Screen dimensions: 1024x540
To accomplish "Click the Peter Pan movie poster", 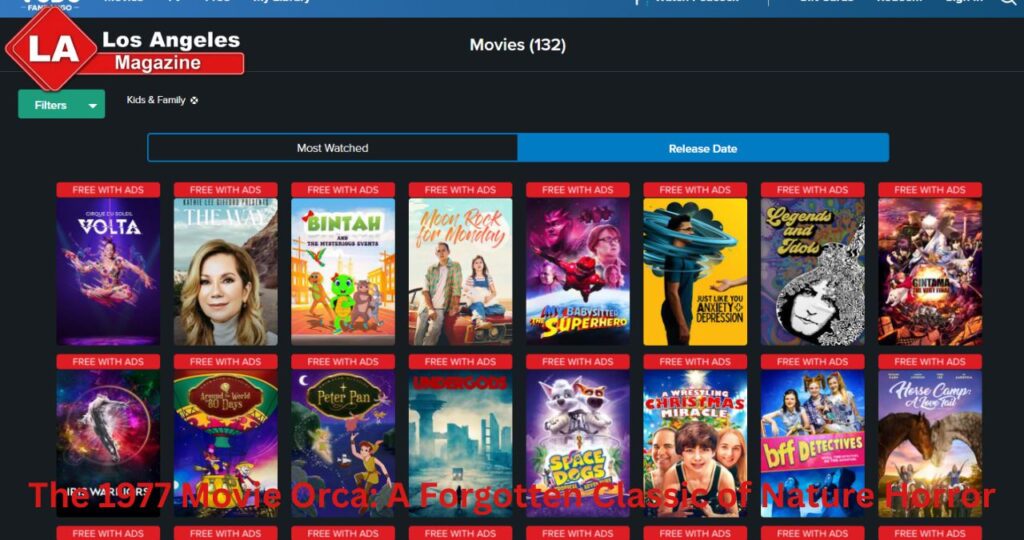I will [x=343, y=440].
